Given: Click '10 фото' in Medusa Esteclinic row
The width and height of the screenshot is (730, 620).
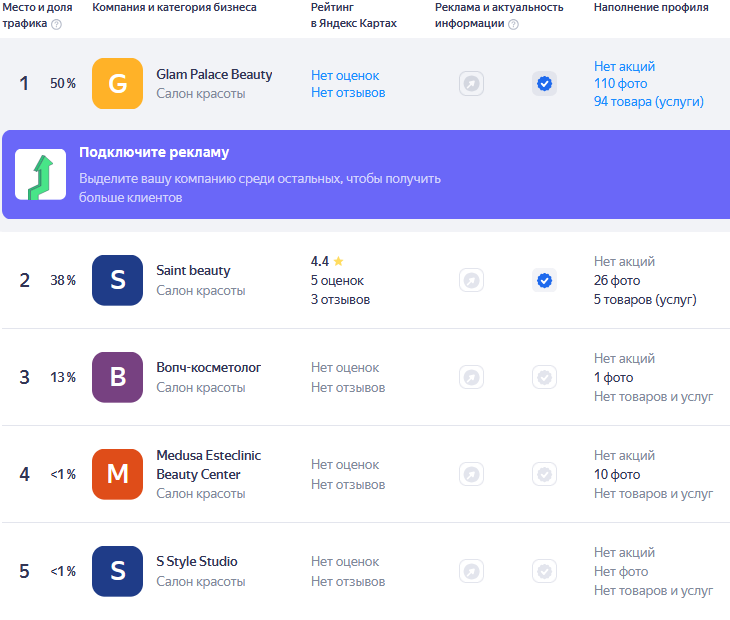Looking at the screenshot, I should (x=617, y=474).
